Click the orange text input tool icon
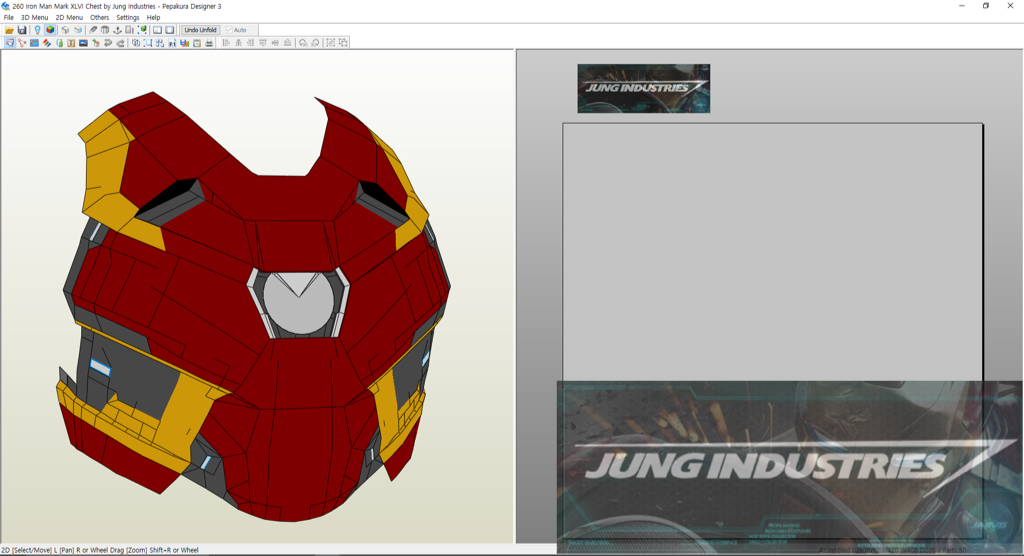The width and height of the screenshot is (1024, 556). pos(71,43)
